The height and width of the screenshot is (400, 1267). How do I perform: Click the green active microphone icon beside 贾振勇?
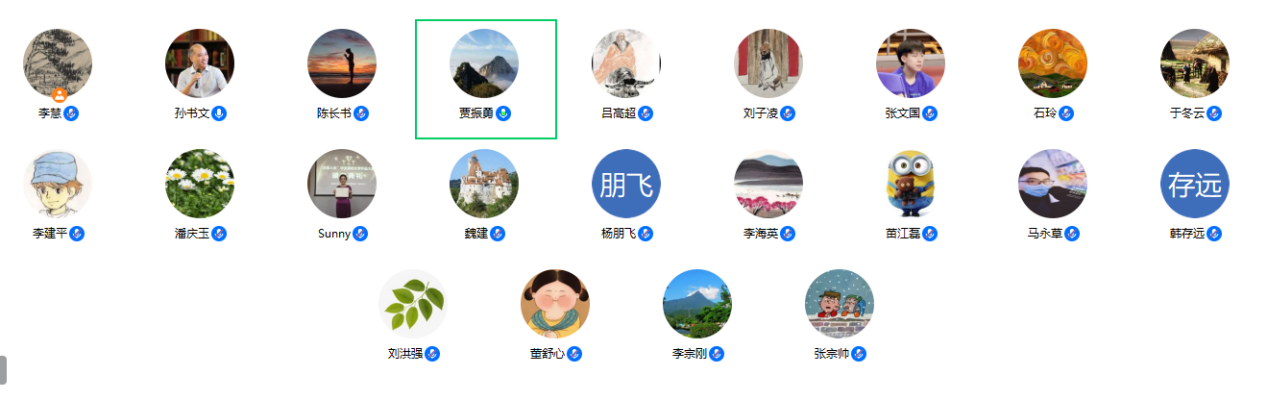(x=503, y=113)
